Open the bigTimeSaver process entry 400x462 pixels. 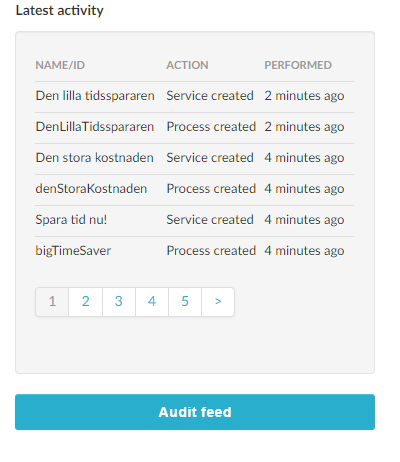click(73, 251)
